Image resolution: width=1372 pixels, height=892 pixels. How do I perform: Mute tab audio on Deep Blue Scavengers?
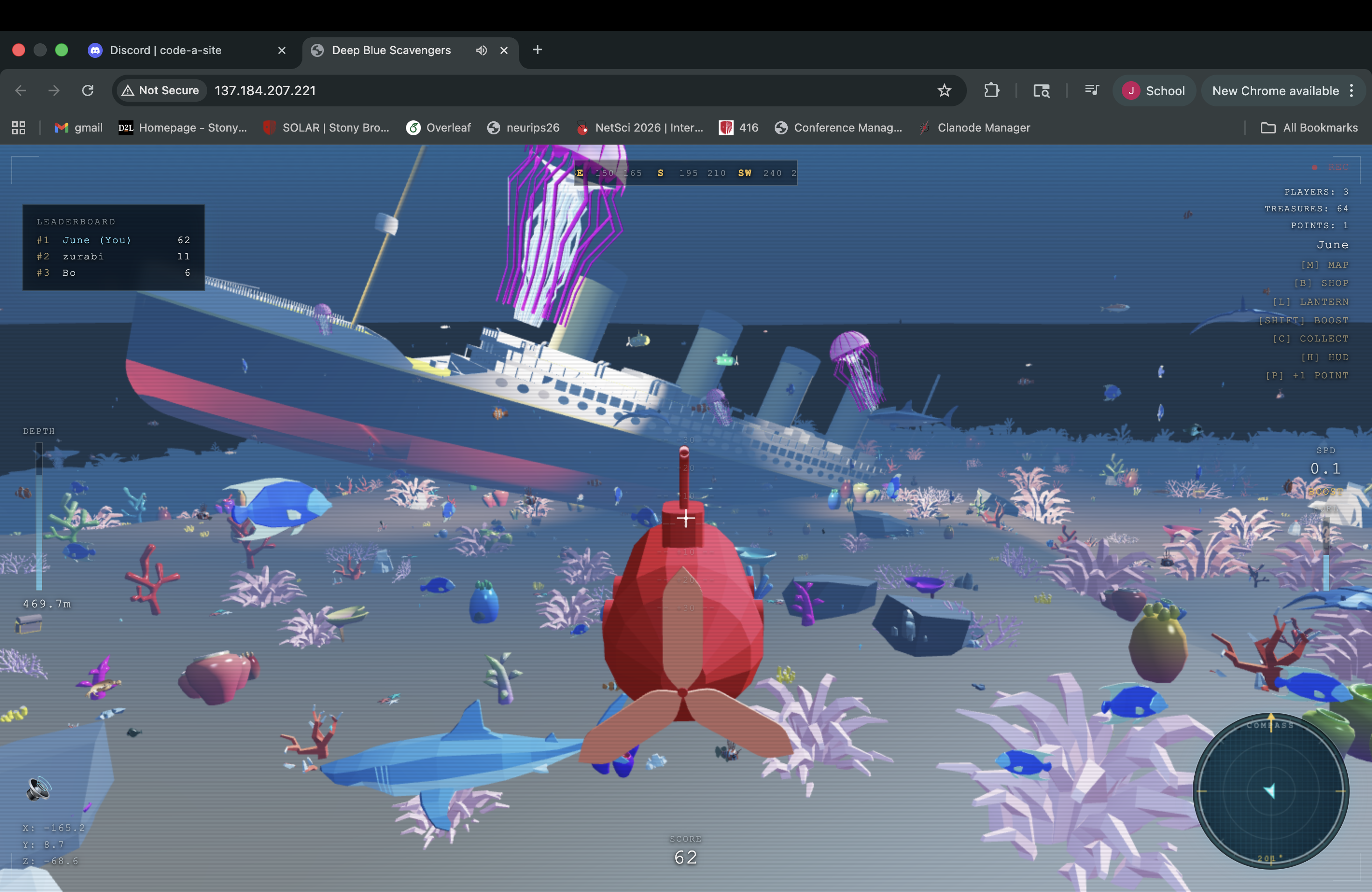pos(481,50)
